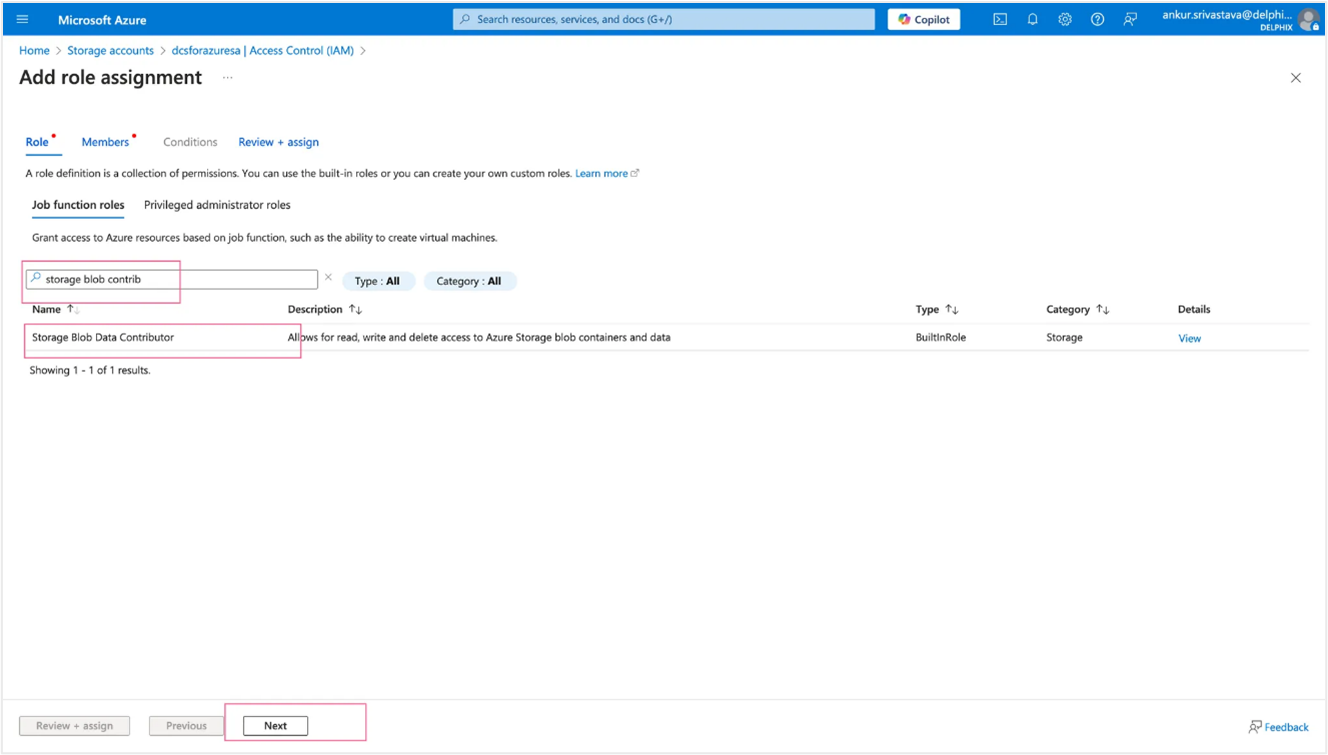
Task: Open Copilot from the top bar
Action: click(922, 18)
